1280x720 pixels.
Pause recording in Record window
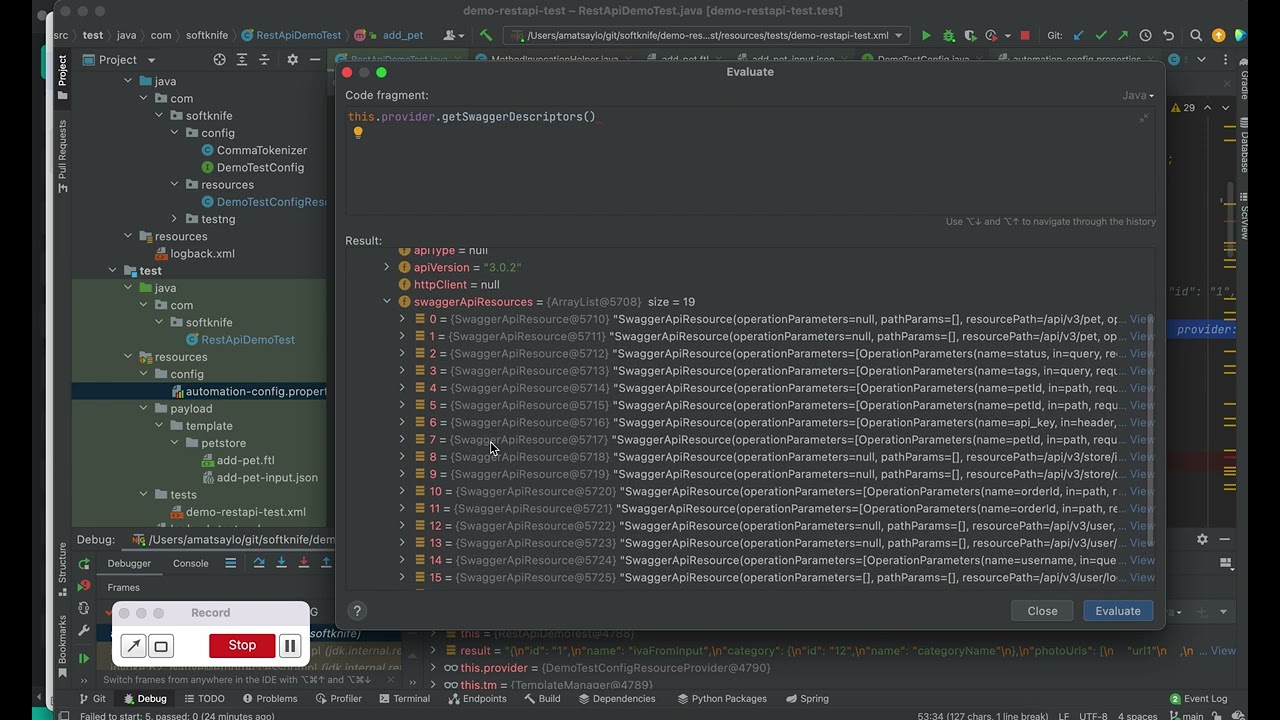pos(289,646)
